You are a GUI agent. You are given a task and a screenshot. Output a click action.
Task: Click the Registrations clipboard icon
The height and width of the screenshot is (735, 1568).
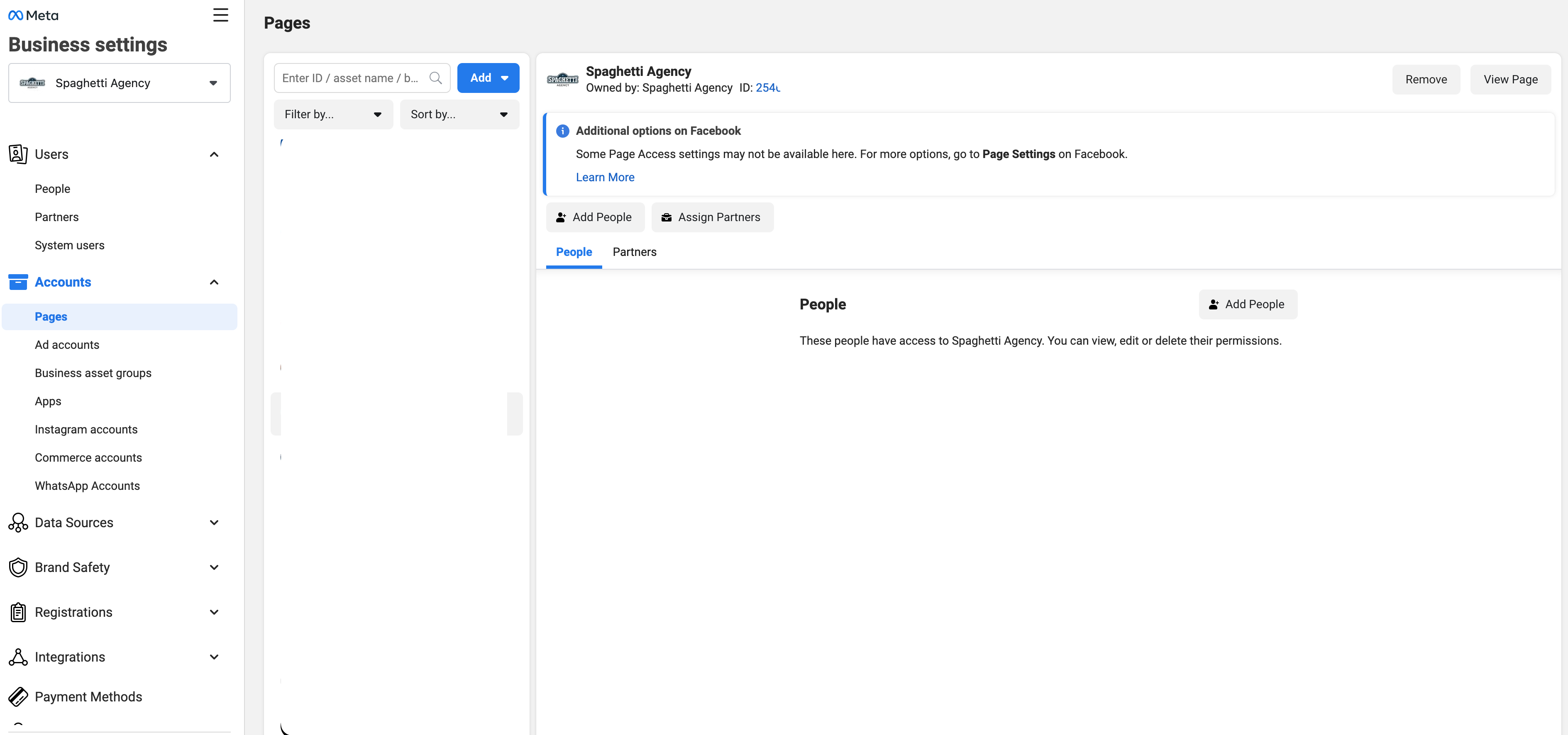(18, 612)
